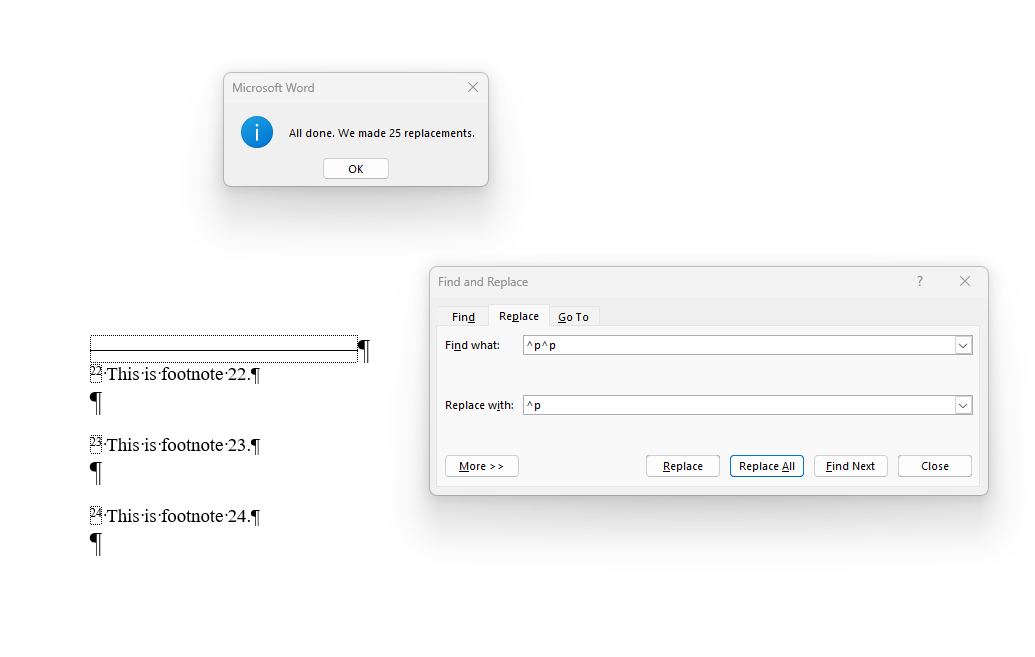1035x657 pixels.
Task: Select the Replace tab
Action: pyautogui.click(x=518, y=315)
